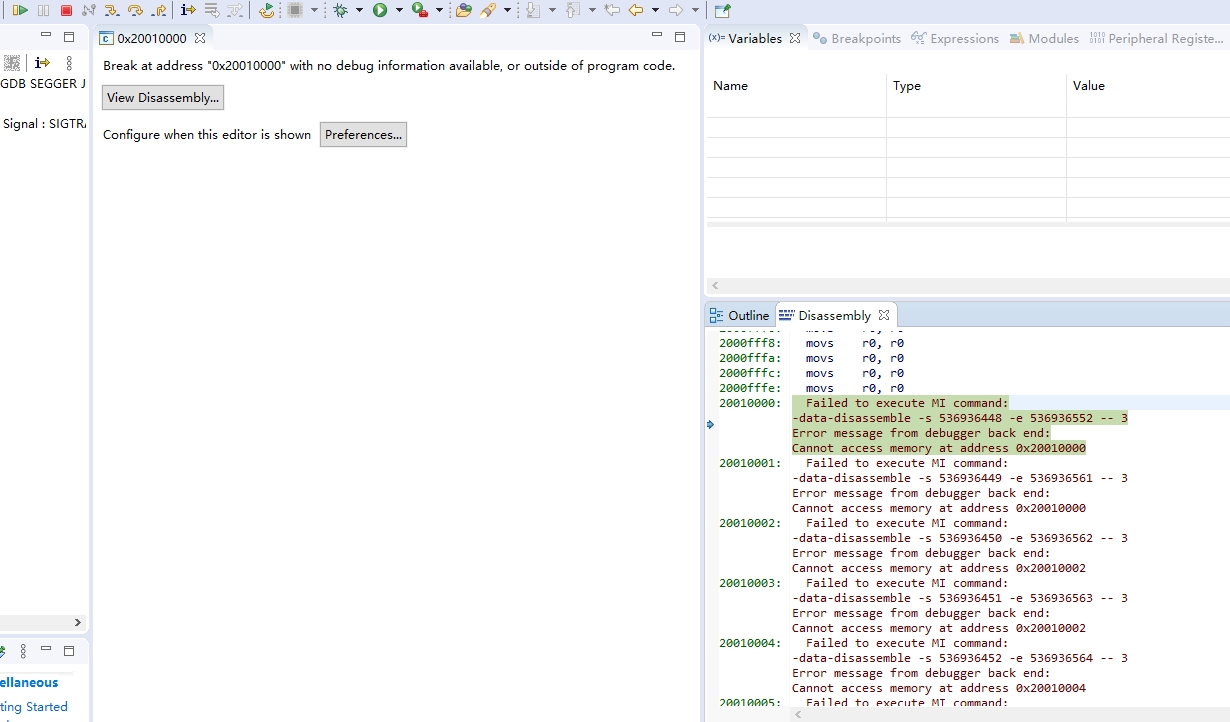
Task: Switch to the Outline tab
Action: click(x=747, y=315)
